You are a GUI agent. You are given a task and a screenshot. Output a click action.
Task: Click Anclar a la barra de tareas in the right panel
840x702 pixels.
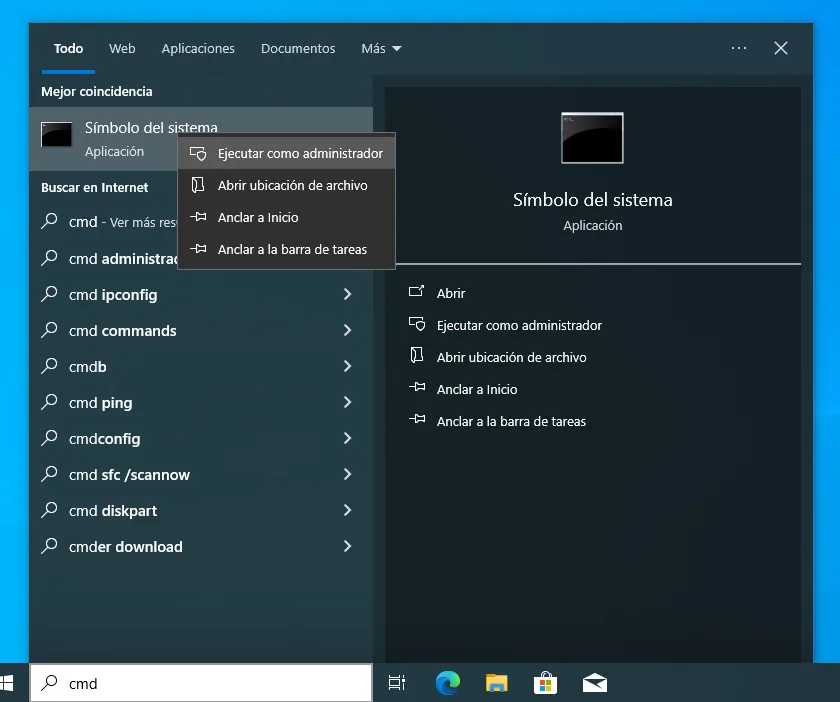[511, 422]
